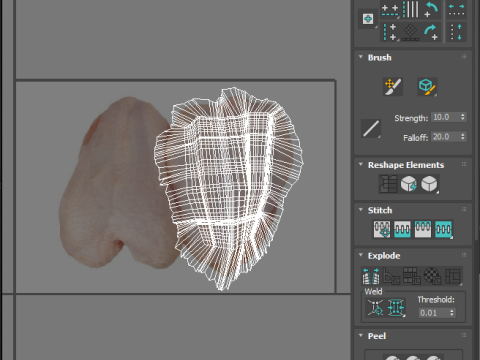The image size is (480, 360).
Task: Click the Stitch rollout grip handle
Action: pyautogui.click(x=464, y=210)
